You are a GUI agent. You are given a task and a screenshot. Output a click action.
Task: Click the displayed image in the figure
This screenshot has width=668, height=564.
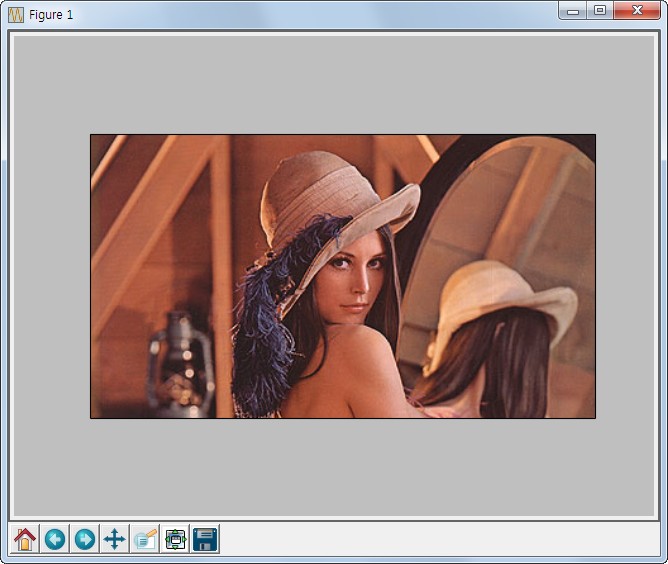point(343,276)
